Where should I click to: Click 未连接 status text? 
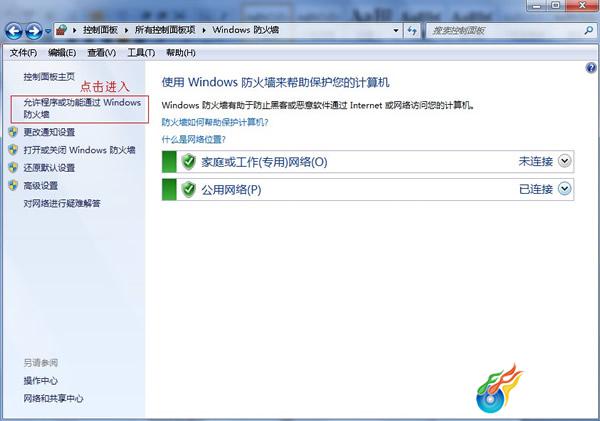(536, 162)
